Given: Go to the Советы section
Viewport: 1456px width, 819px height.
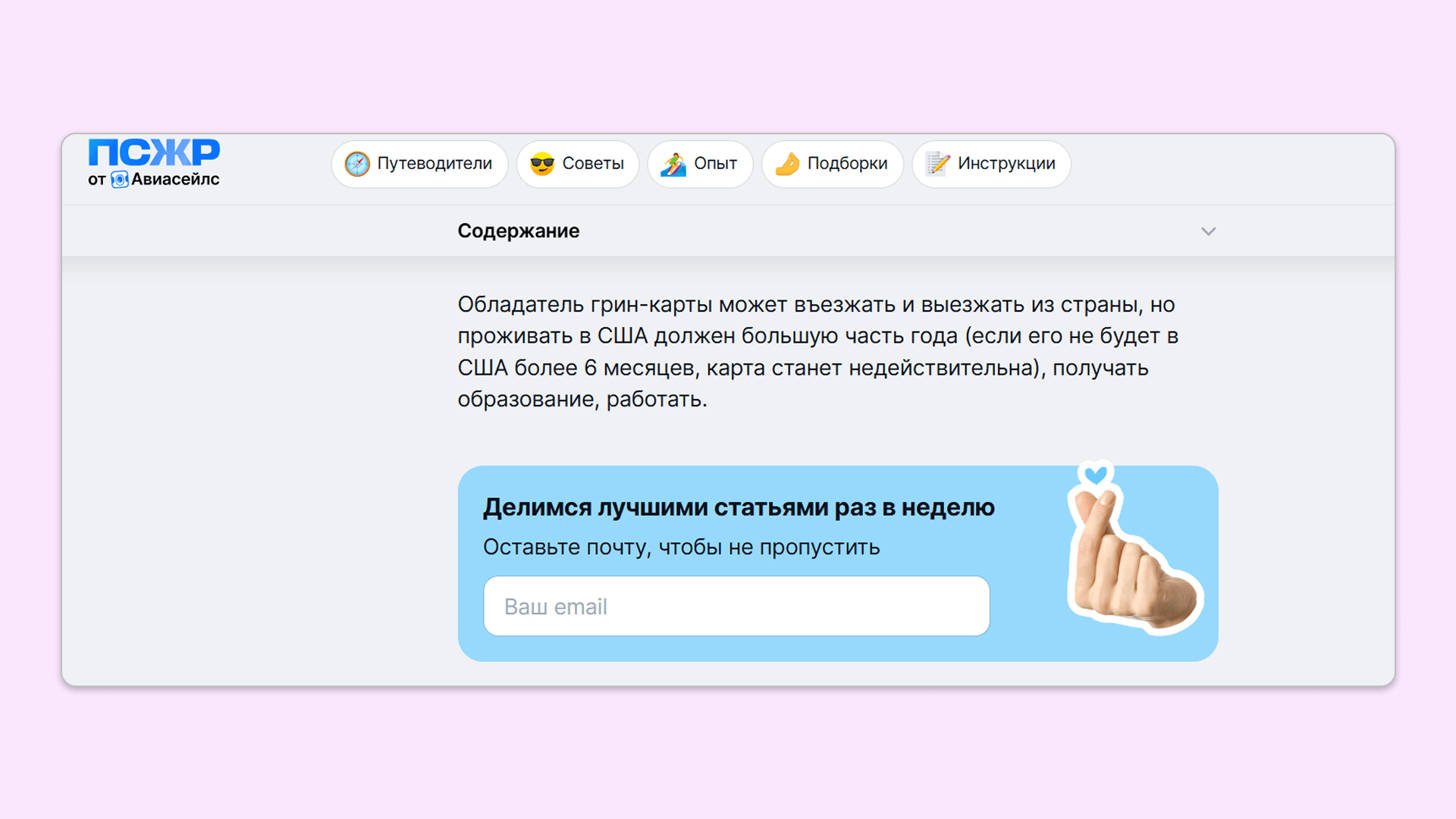Looking at the screenshot, I should [x=593, y=164].
